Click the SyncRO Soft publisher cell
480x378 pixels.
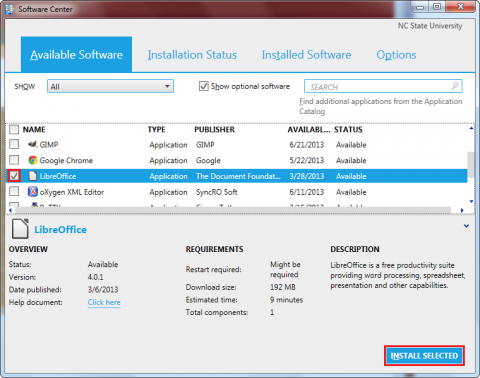click(217, 192)
